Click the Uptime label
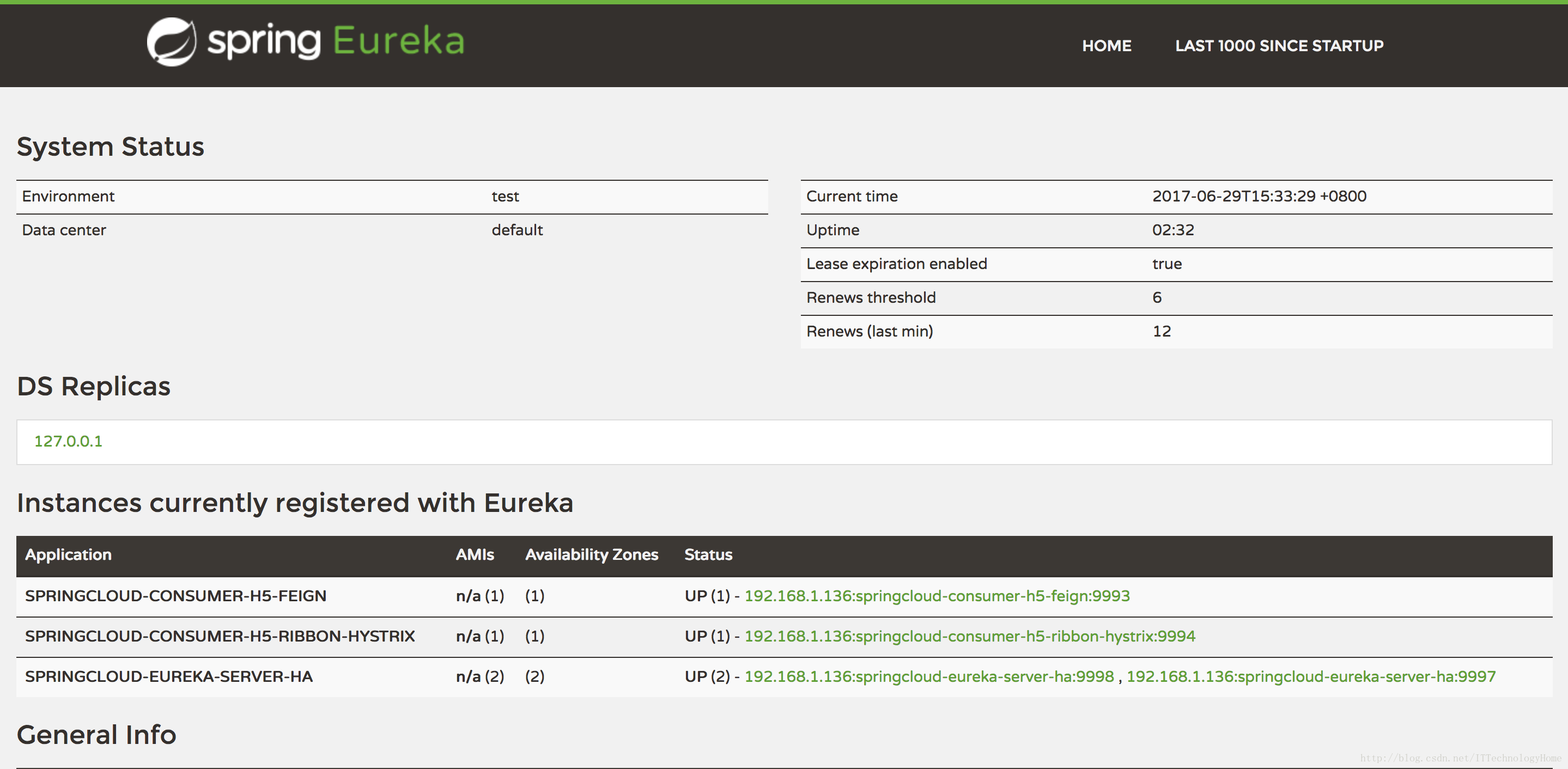 (832, 230)
